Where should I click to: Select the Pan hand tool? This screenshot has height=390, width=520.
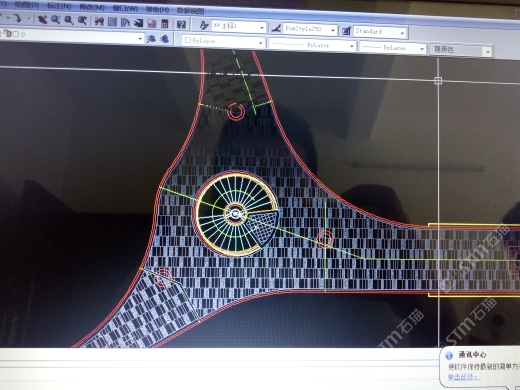[x=42, y=20]
